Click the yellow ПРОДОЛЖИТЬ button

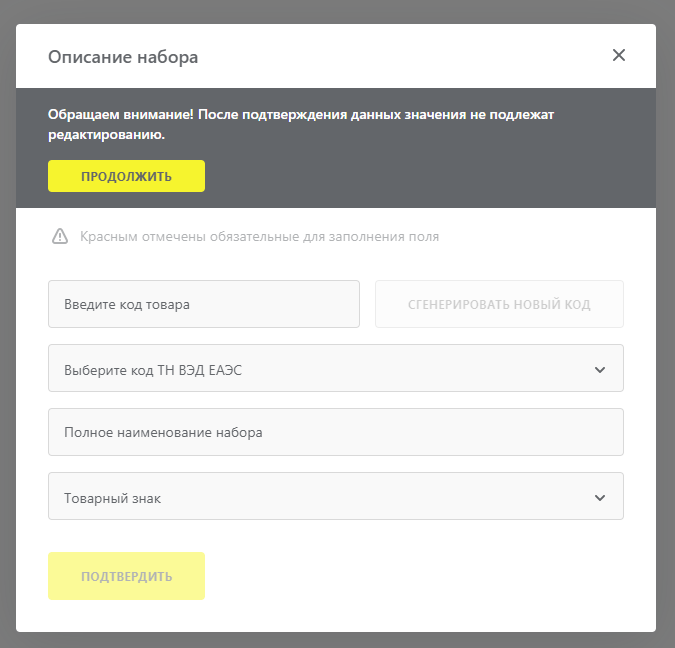(126, 176)
